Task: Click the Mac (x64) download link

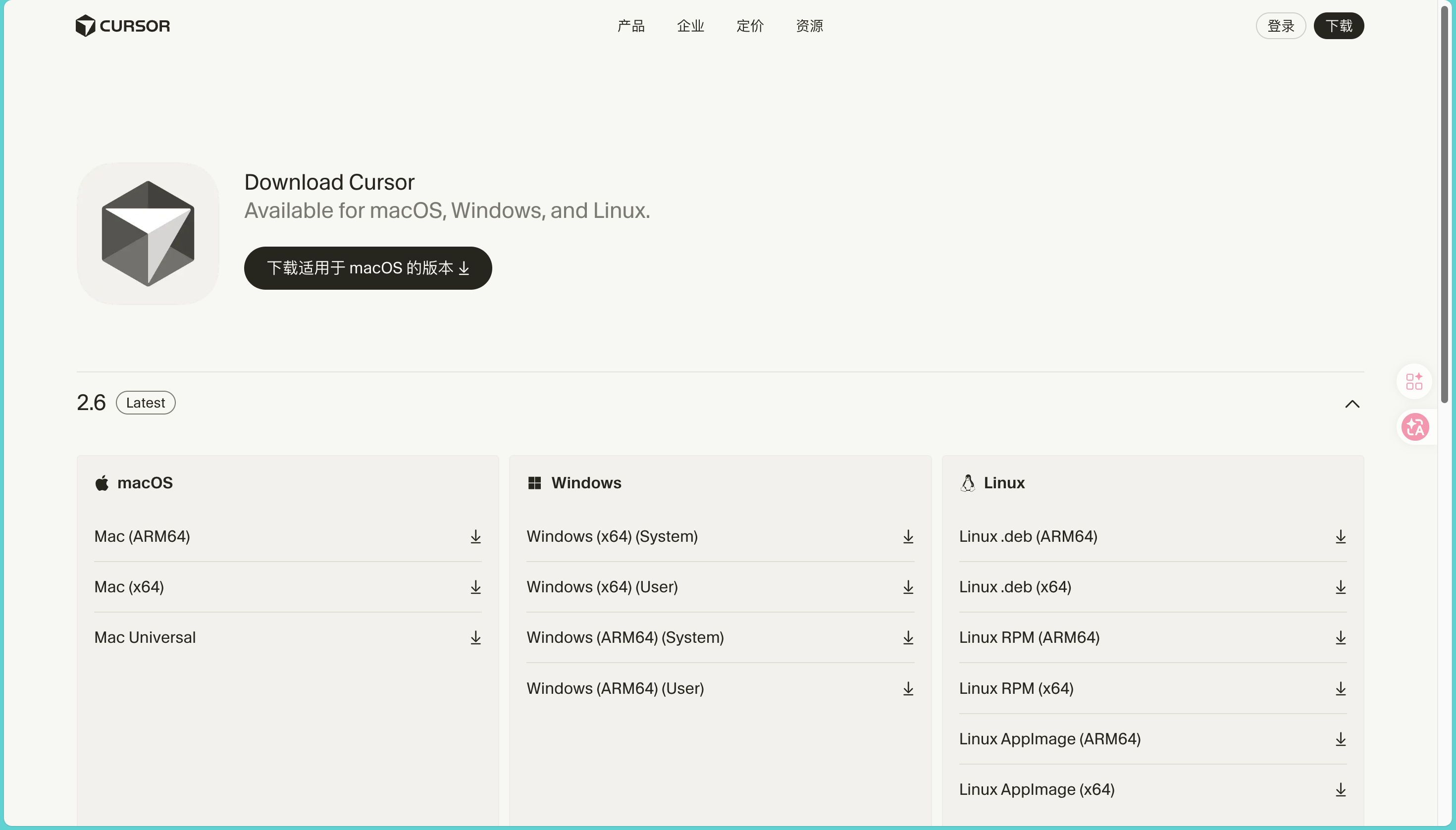Action: click(129, 586)
